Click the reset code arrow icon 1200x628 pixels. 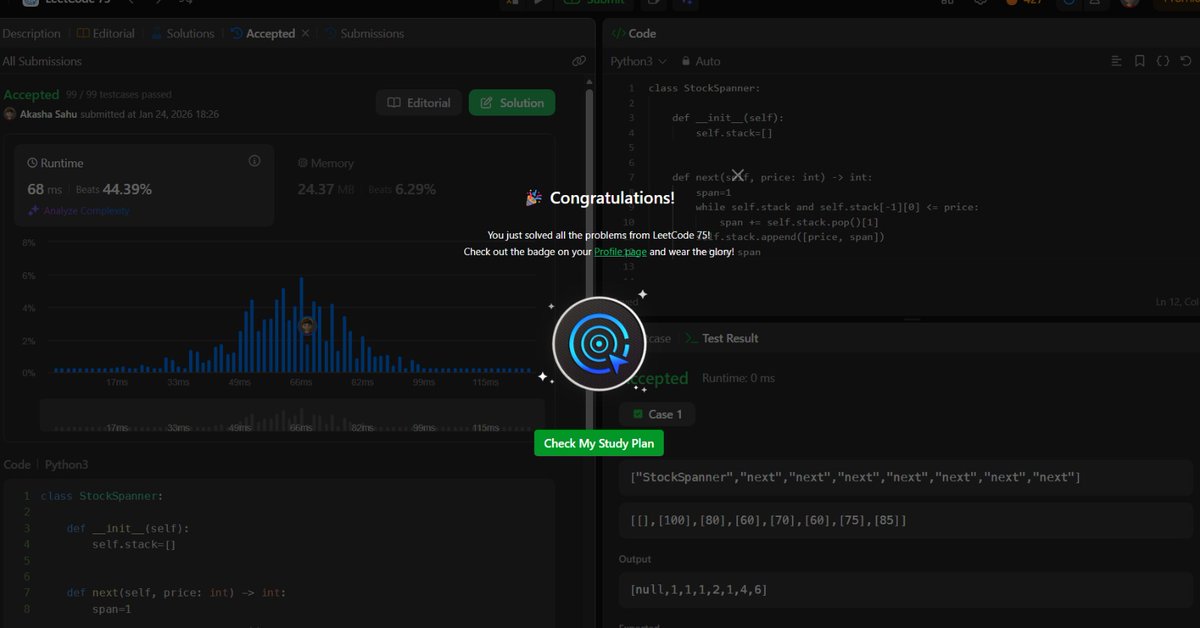click(1186, 61)
